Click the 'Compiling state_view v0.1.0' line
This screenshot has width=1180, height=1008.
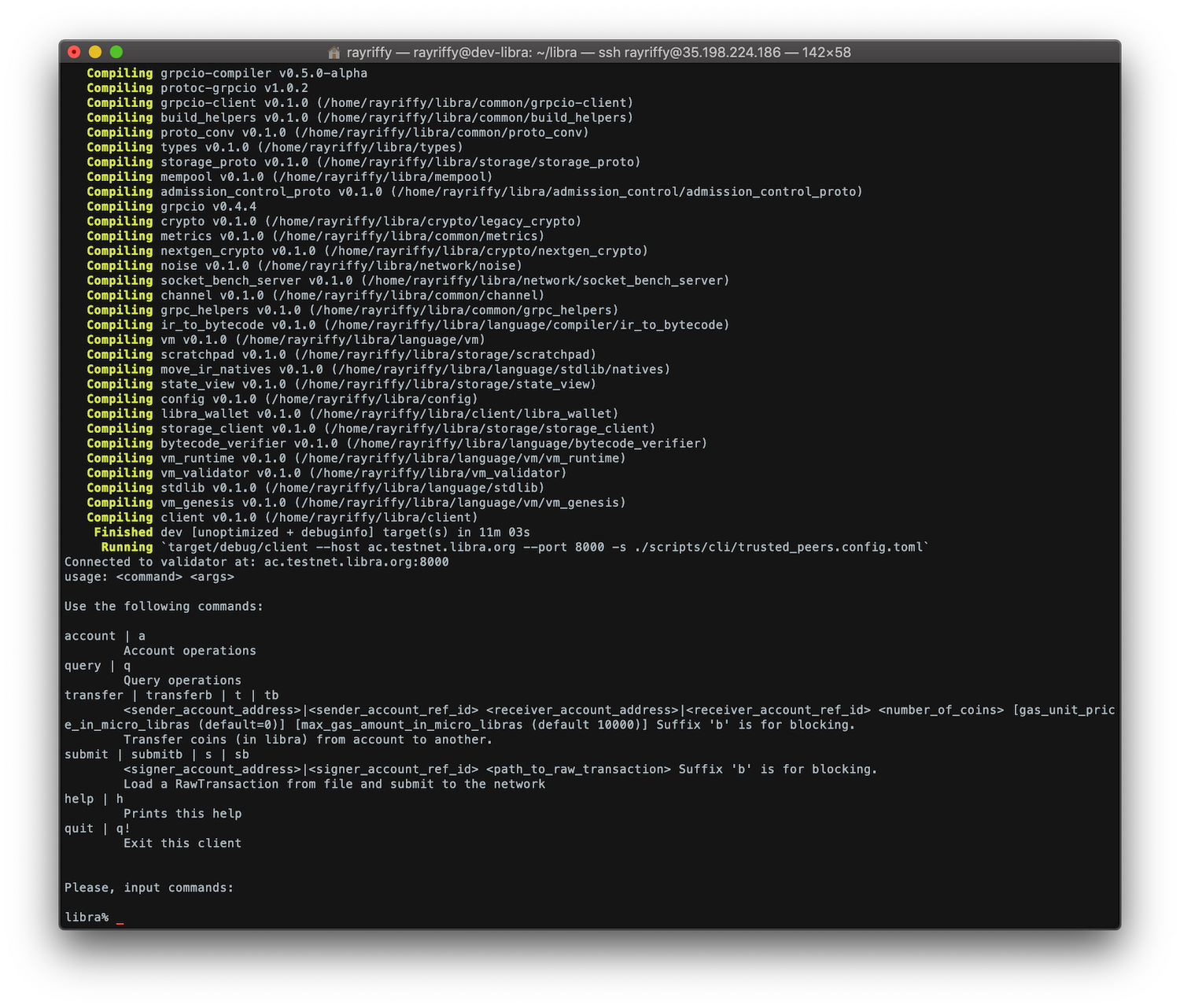pos(342,385)
